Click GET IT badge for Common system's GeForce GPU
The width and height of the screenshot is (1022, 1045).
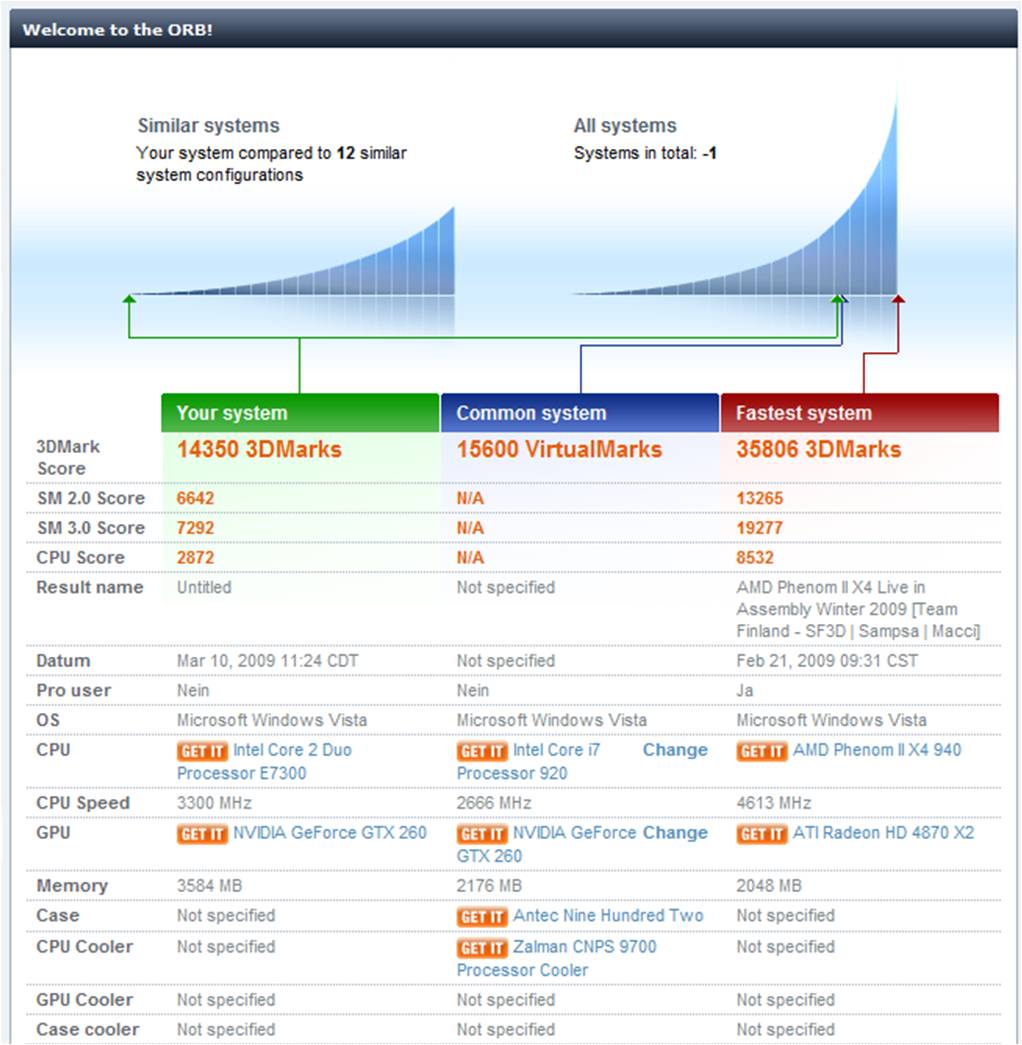click(x=482, y=834)
